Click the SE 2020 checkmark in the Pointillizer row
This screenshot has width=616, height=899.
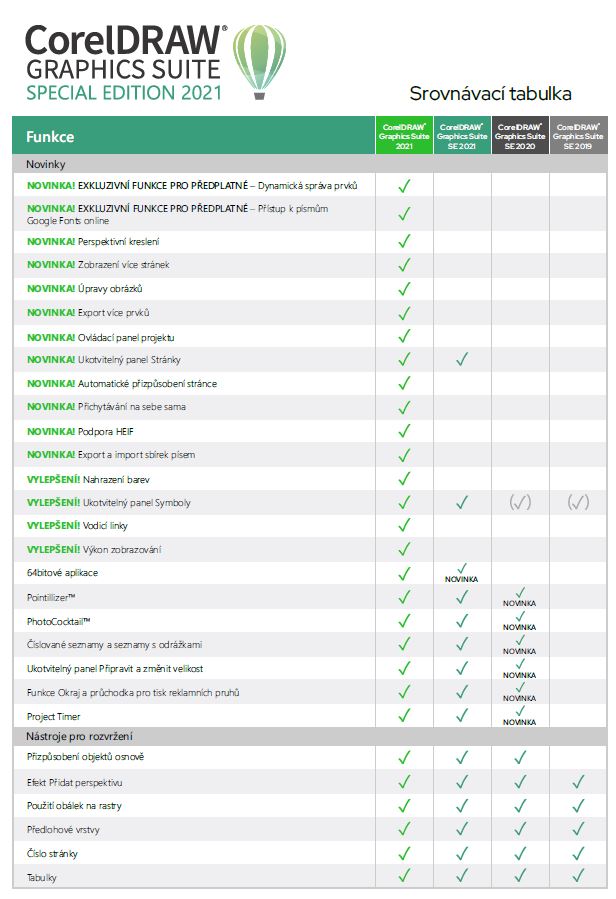pyautogui.click(x=520, y=593)
